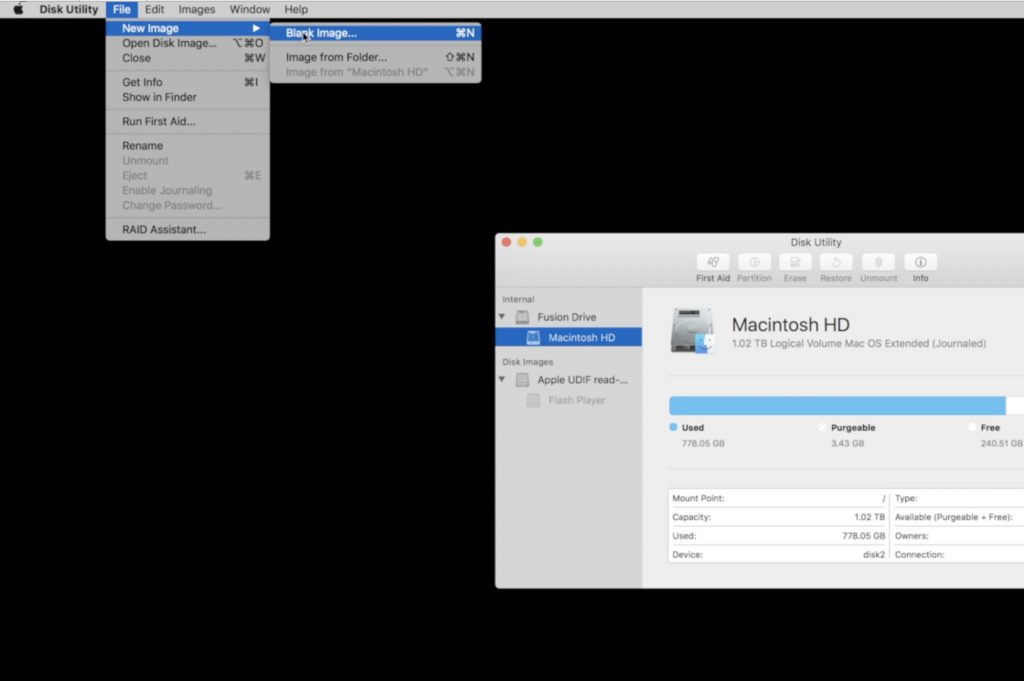Select Run First Aid… menu item

187,121
